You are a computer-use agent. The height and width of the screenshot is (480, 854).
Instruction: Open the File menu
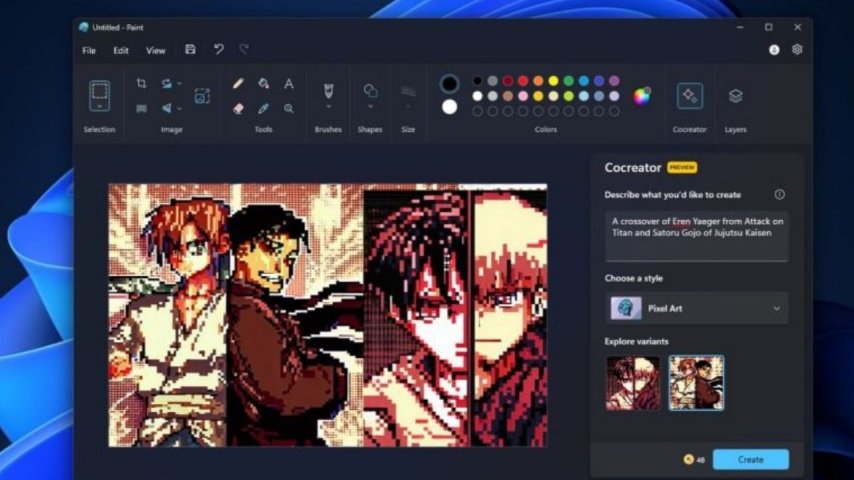(89, 50)
